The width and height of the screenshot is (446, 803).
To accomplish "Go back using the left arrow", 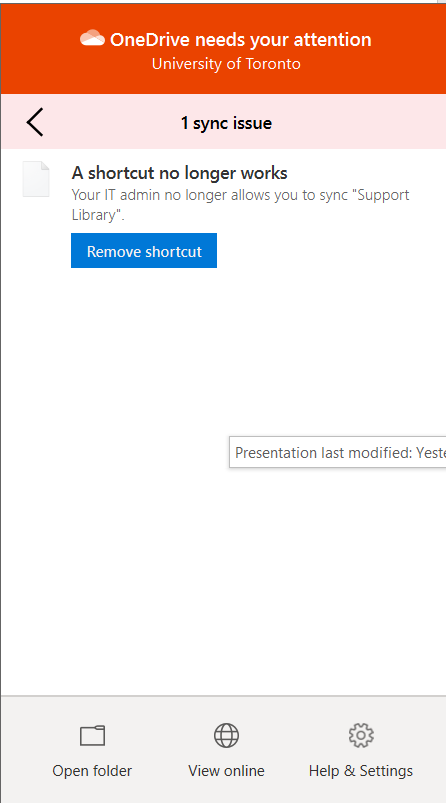I will [x=35, y=122].
